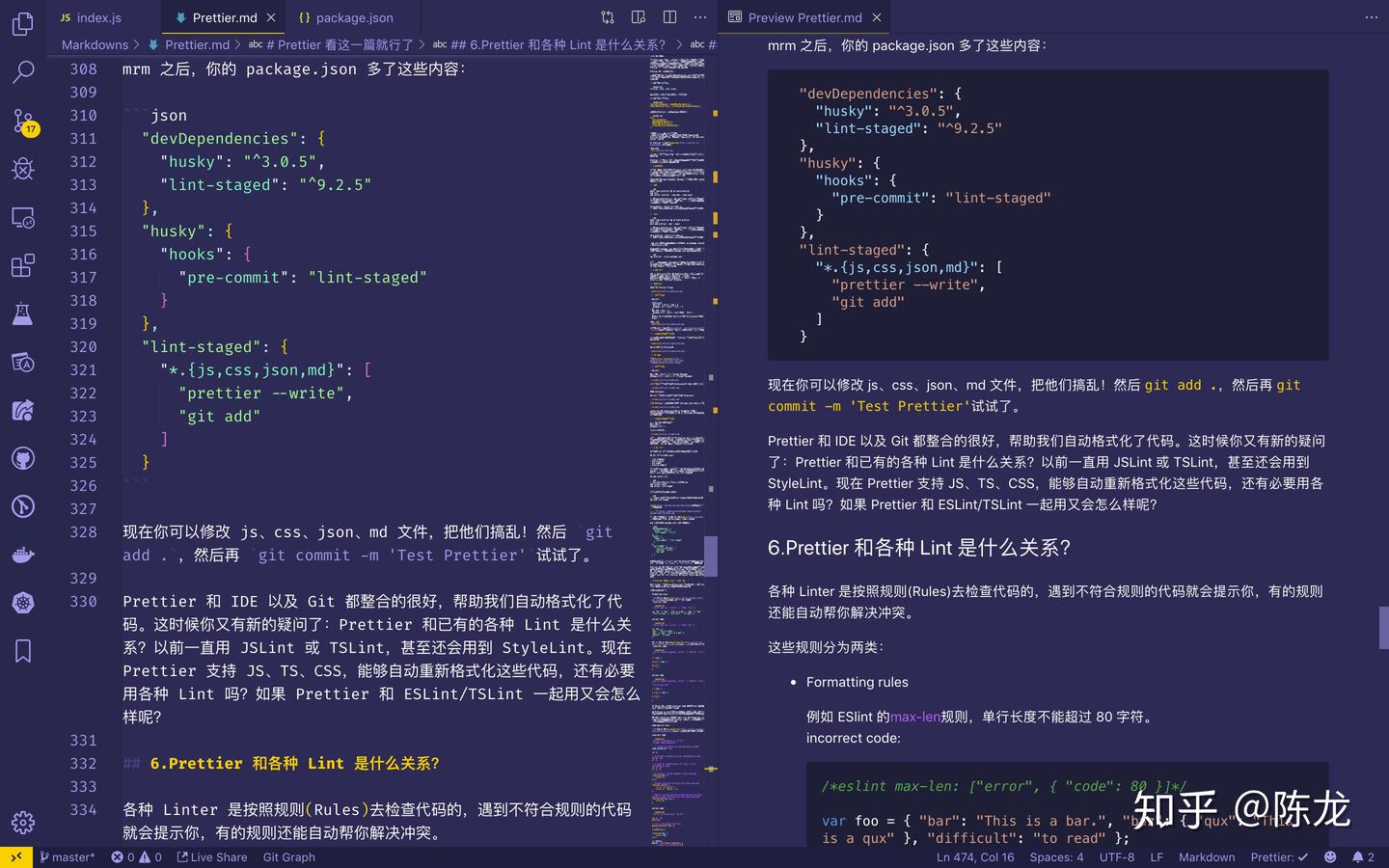Open the editor more actions ellipsis menu
Image resolution: width=1389 pixels, height=868 pixels.
[699, 16]
